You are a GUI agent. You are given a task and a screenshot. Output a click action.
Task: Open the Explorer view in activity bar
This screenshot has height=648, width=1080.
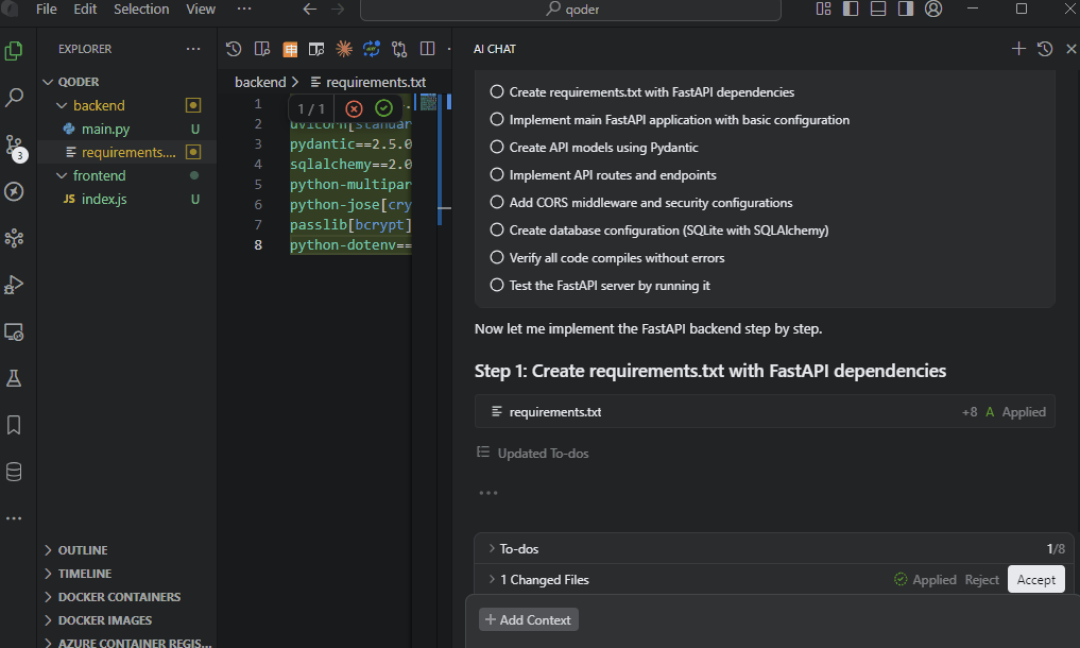[14, 51]
